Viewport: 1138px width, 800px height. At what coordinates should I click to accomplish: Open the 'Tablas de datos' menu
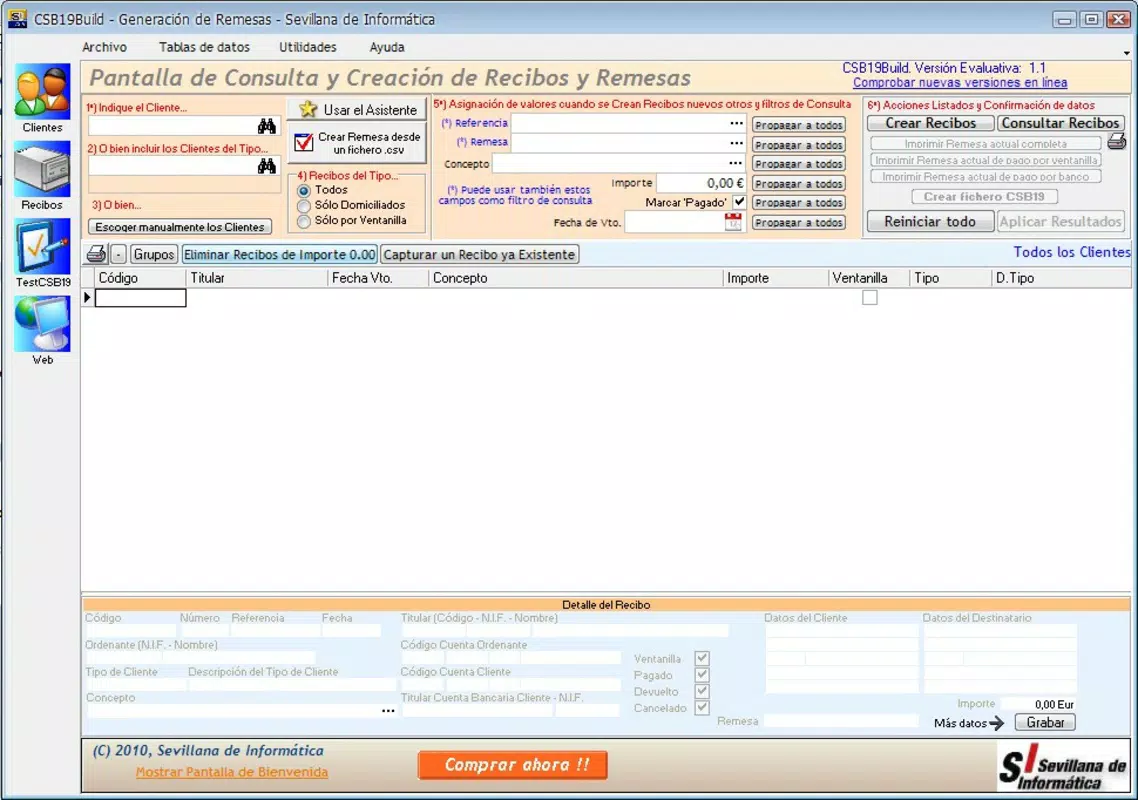coord(204,47)
